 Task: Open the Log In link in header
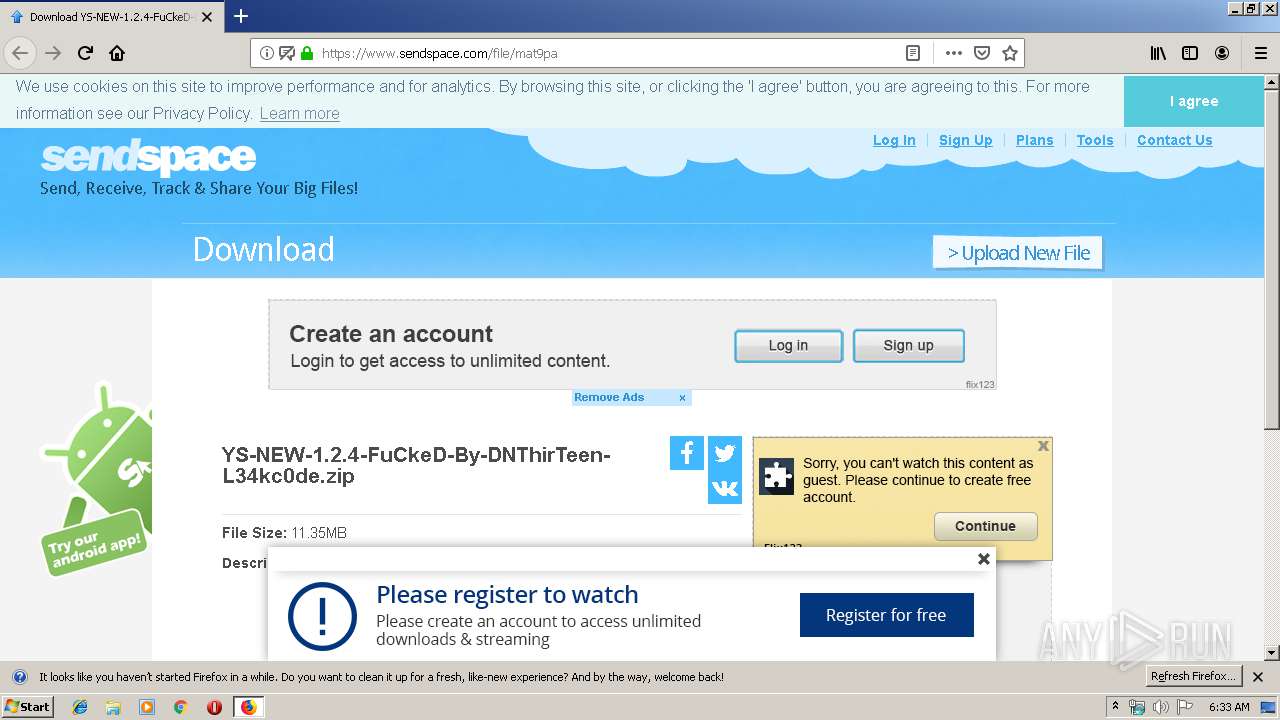894,140
